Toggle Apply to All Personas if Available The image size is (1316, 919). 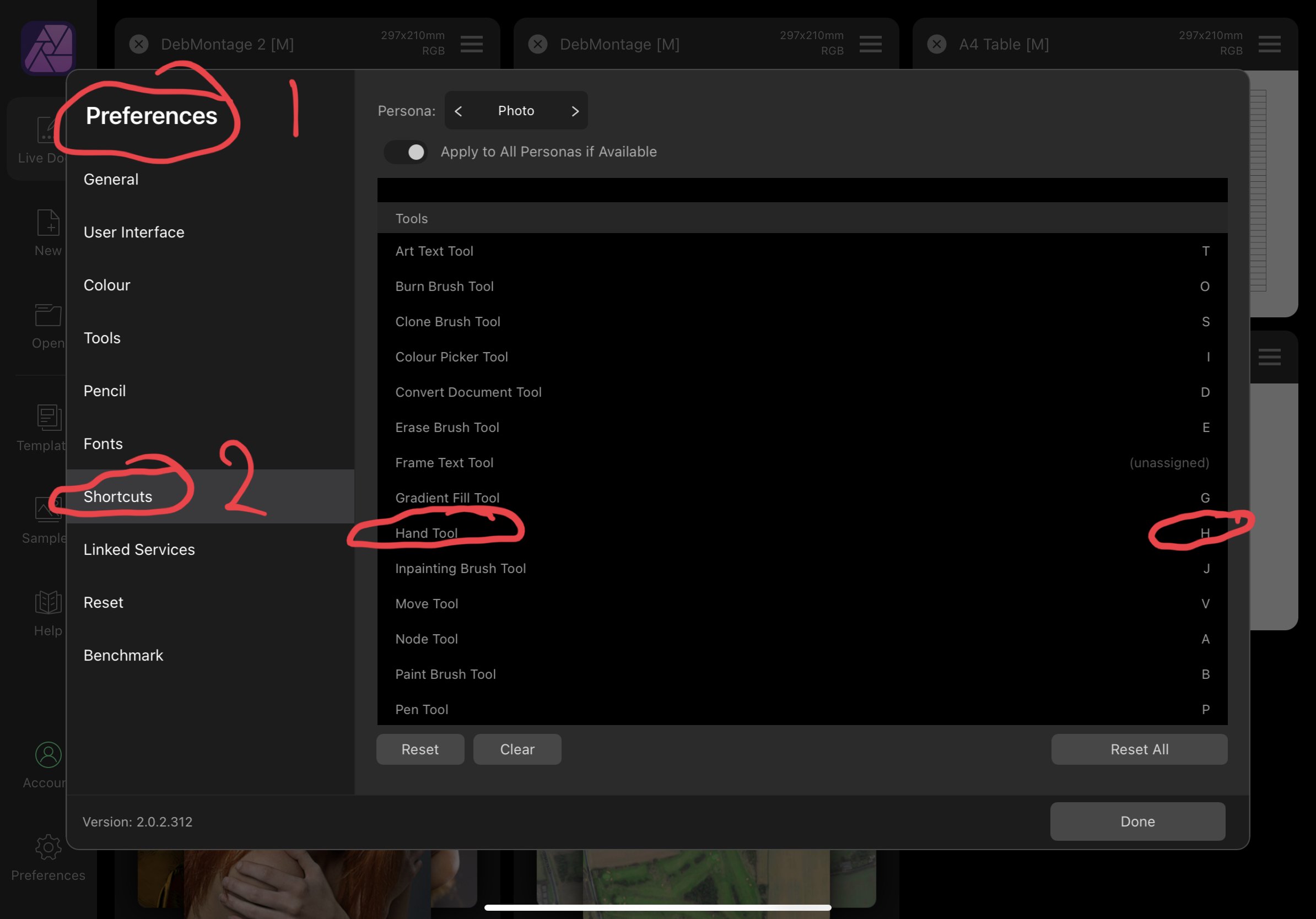pos(406,152)
